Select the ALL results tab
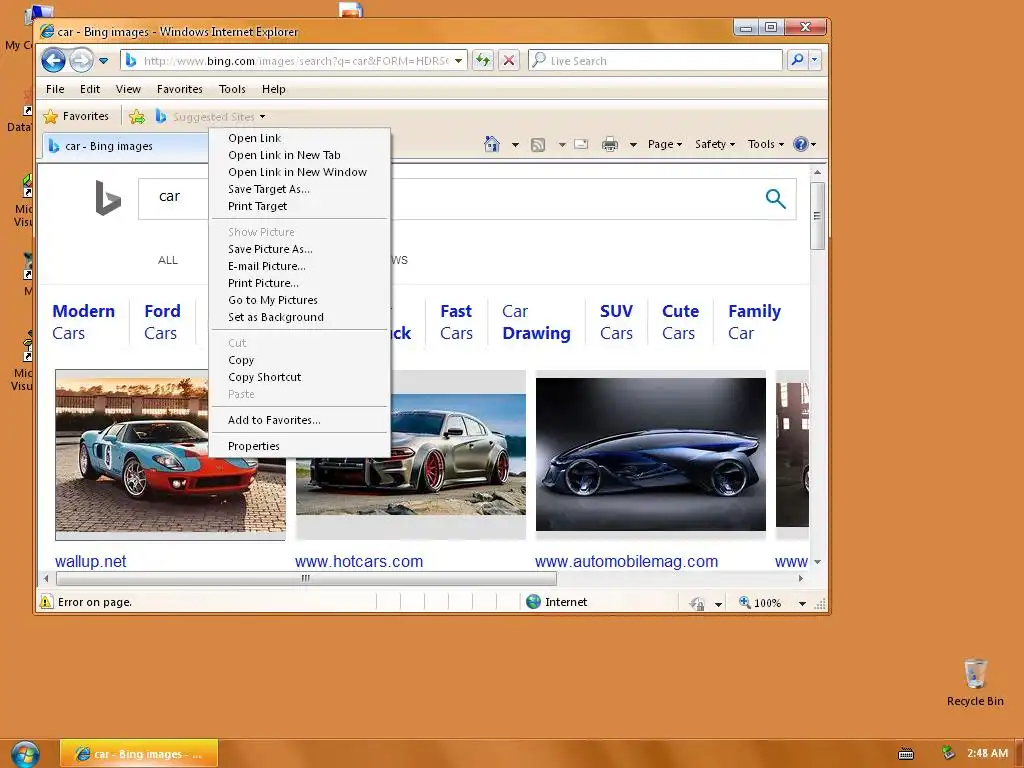Screen dimensions: 1024x768 [168, 260]
